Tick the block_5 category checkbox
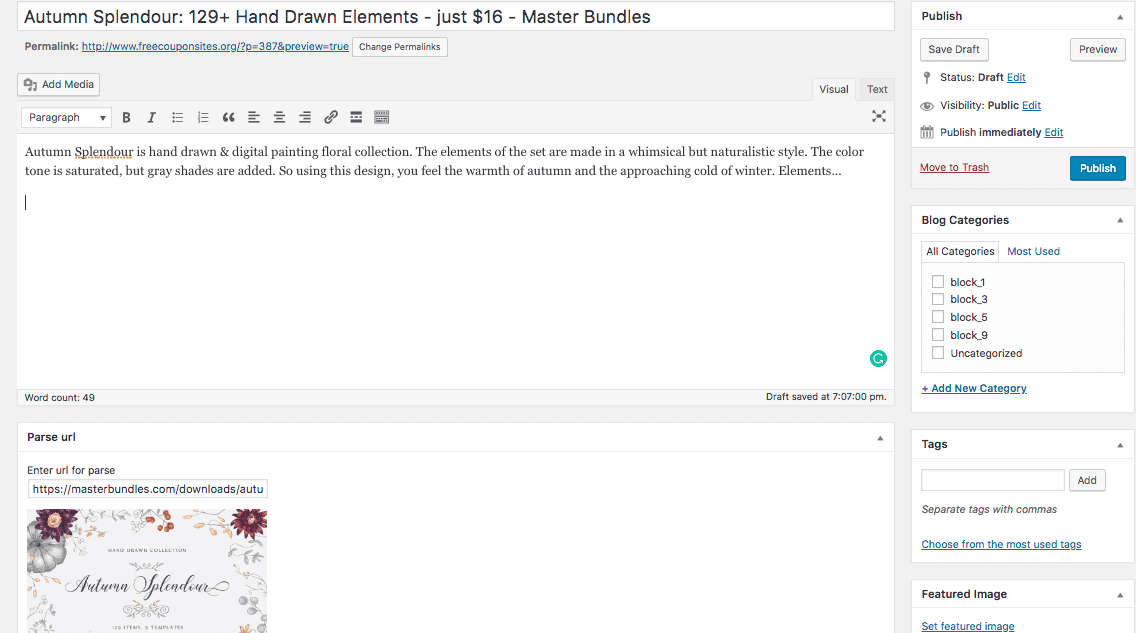 point(937,317)
